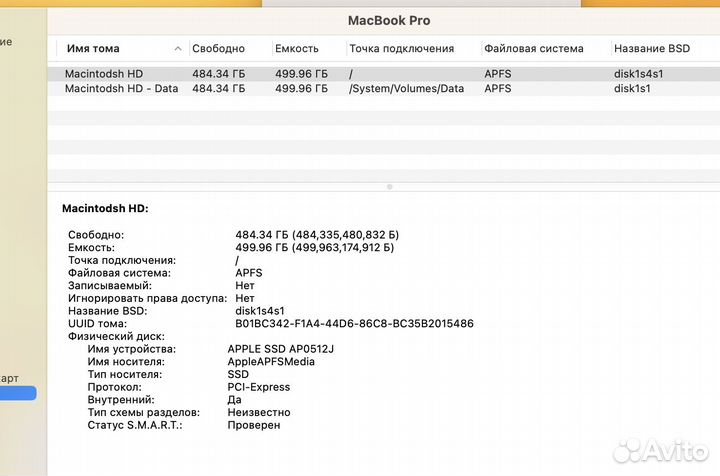This screenshot has height=476, width=720.
Task: Click the Тип носителя SSD value
Action: [x=238, y=375]
